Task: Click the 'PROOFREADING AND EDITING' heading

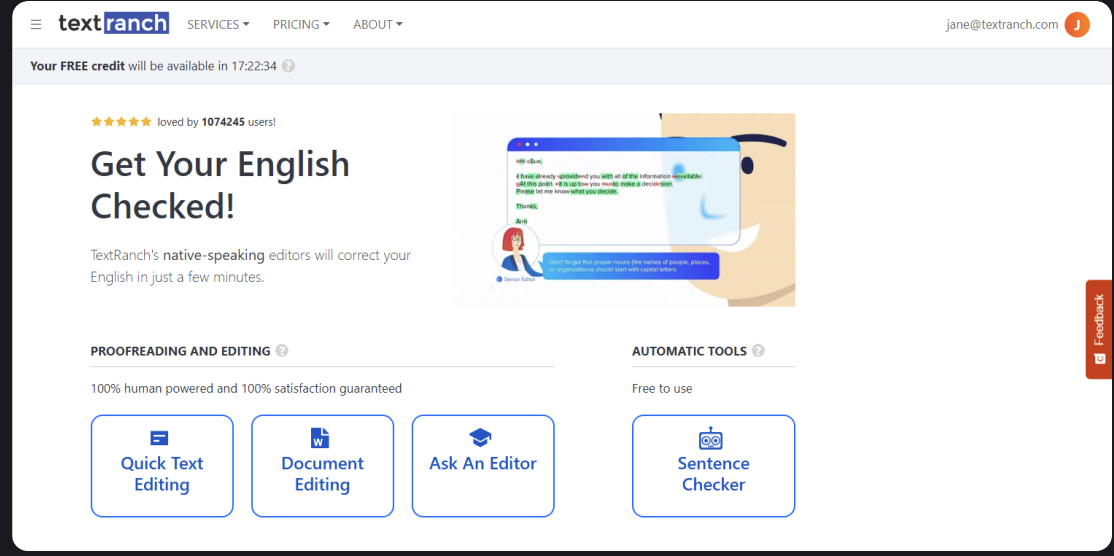Action: click(x=180, y=351)
